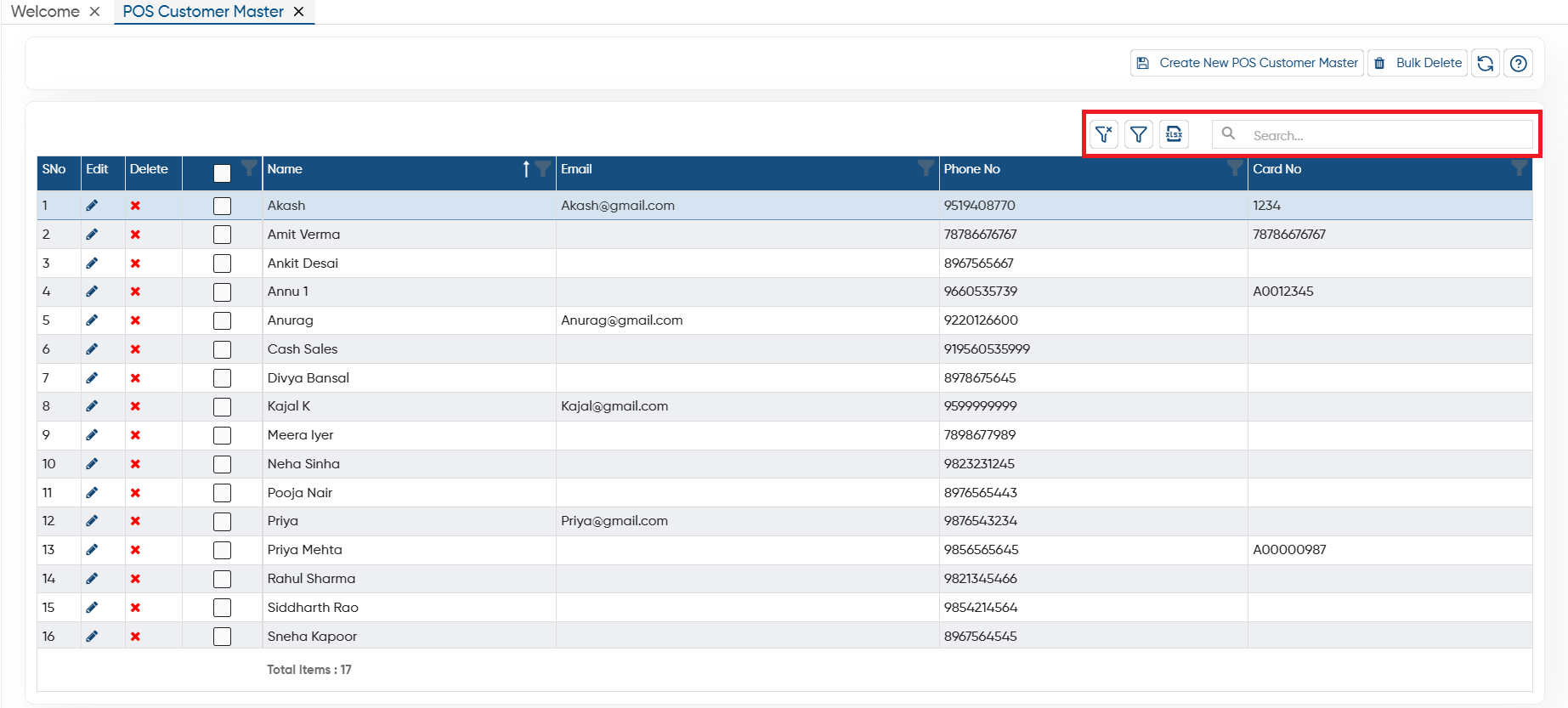Delete the Neha Sinha customer

point(135,464)
